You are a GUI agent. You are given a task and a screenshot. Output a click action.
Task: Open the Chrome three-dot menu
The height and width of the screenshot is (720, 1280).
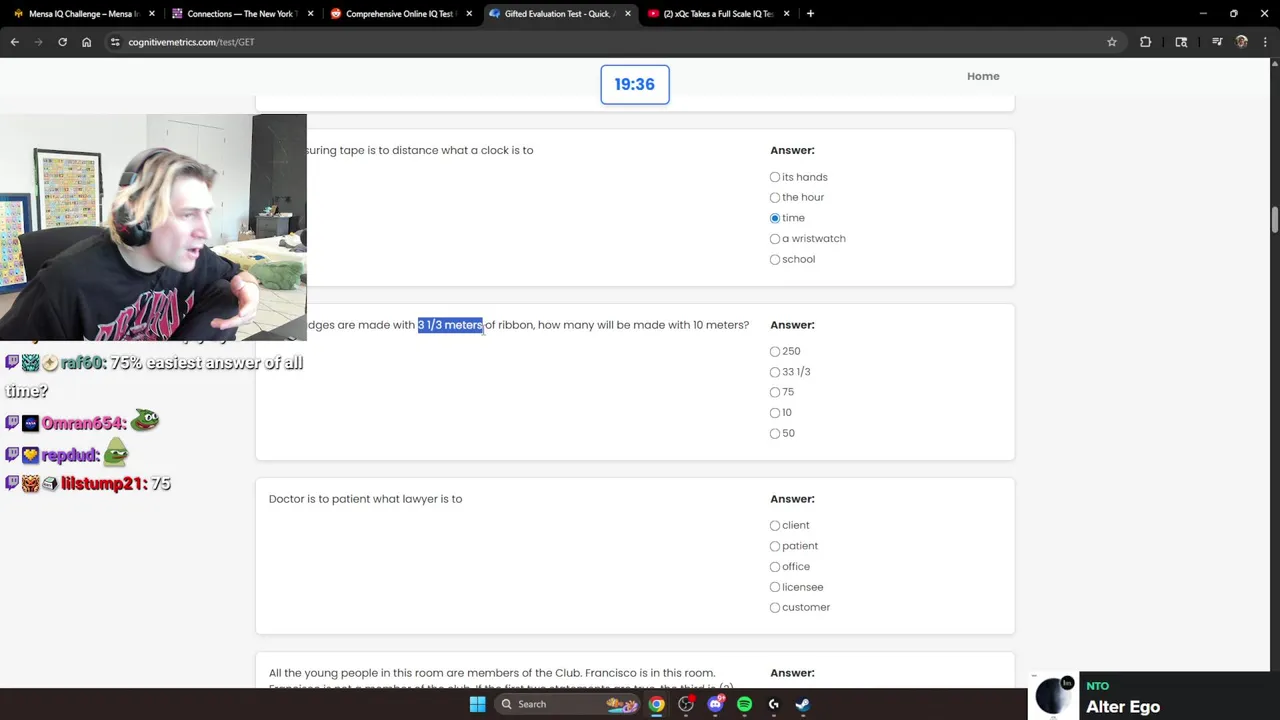click(x=1265, y=42)
